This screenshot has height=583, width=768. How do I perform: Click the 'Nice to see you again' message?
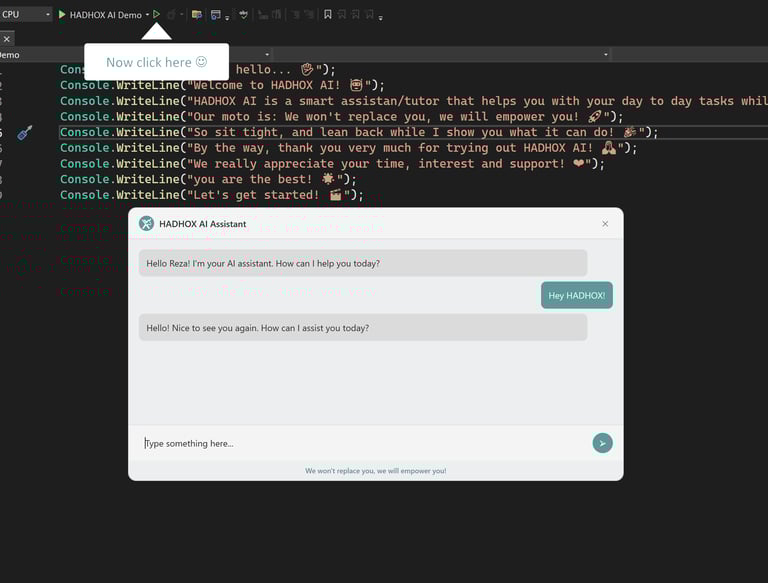(363, 328)
